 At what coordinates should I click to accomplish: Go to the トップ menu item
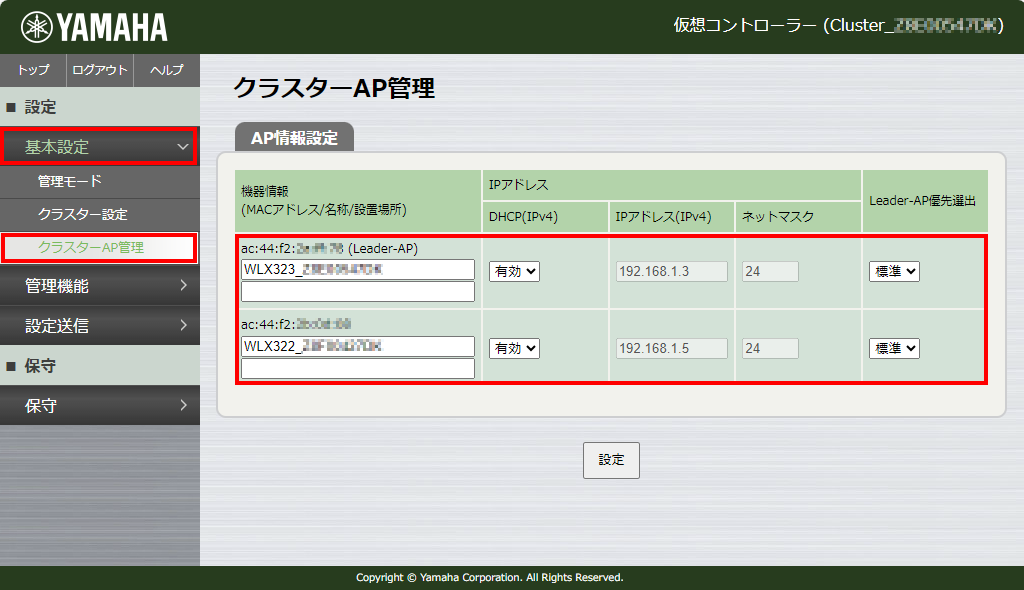(x=32, y=70)
